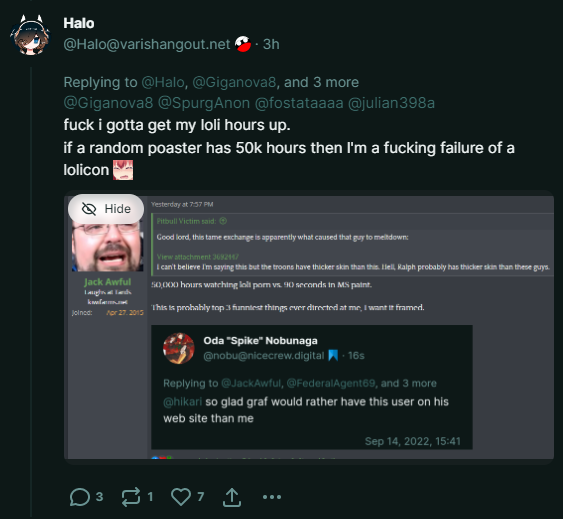The height and width of the screenshot is (519, 563).
Task: Open the 3h timestamp link
Action: pos(271,44)
